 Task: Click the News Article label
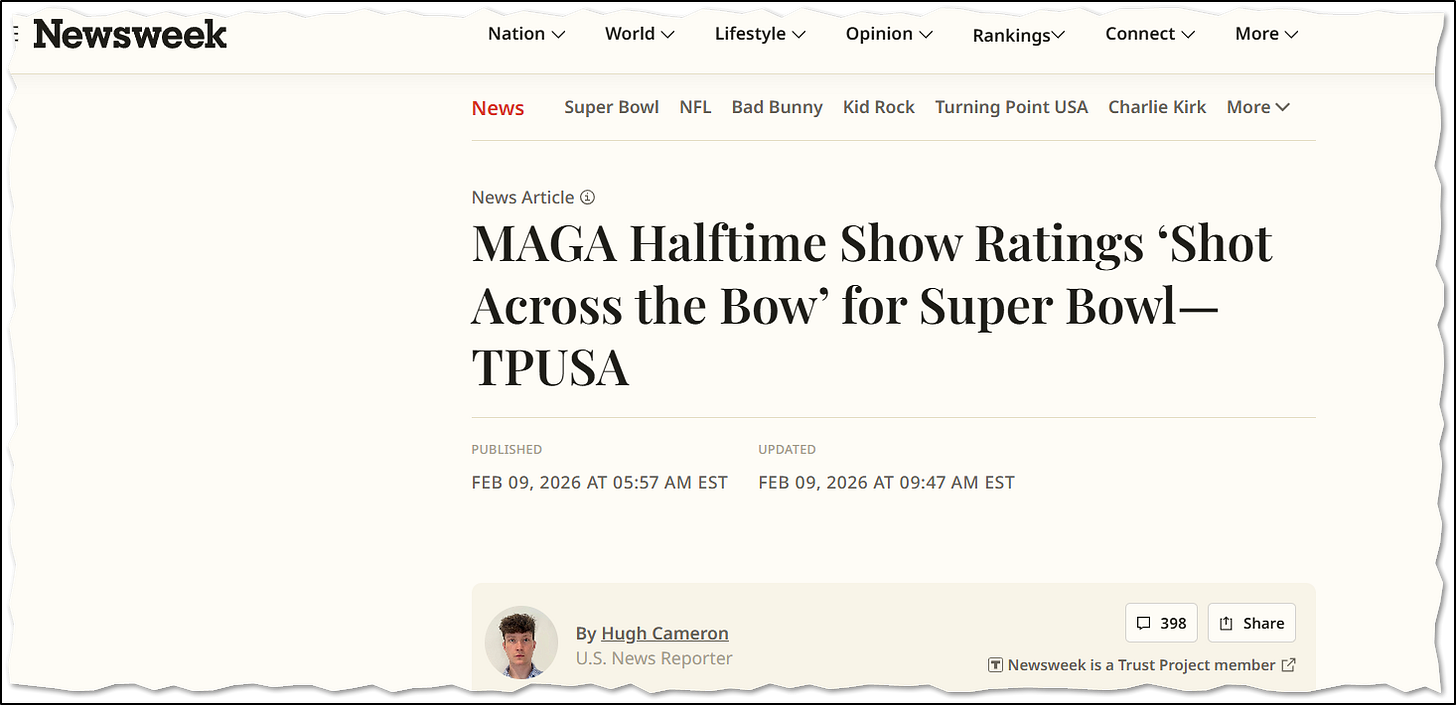pos(523,197)
